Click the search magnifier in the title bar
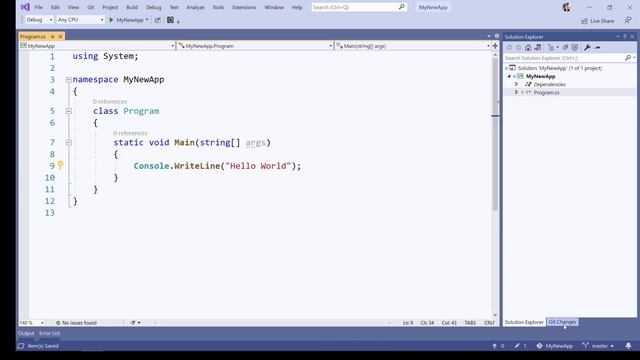Screen dimensions: 640x360 402,7
